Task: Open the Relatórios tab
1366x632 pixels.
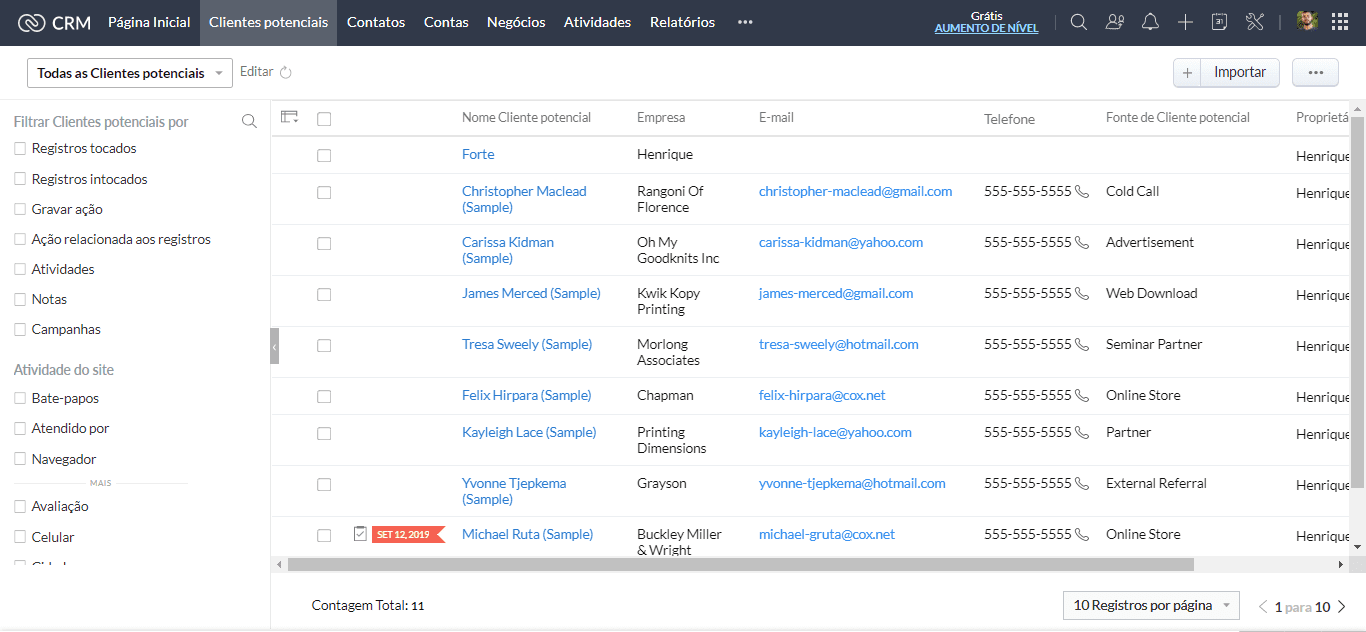Action: (682, 22)
